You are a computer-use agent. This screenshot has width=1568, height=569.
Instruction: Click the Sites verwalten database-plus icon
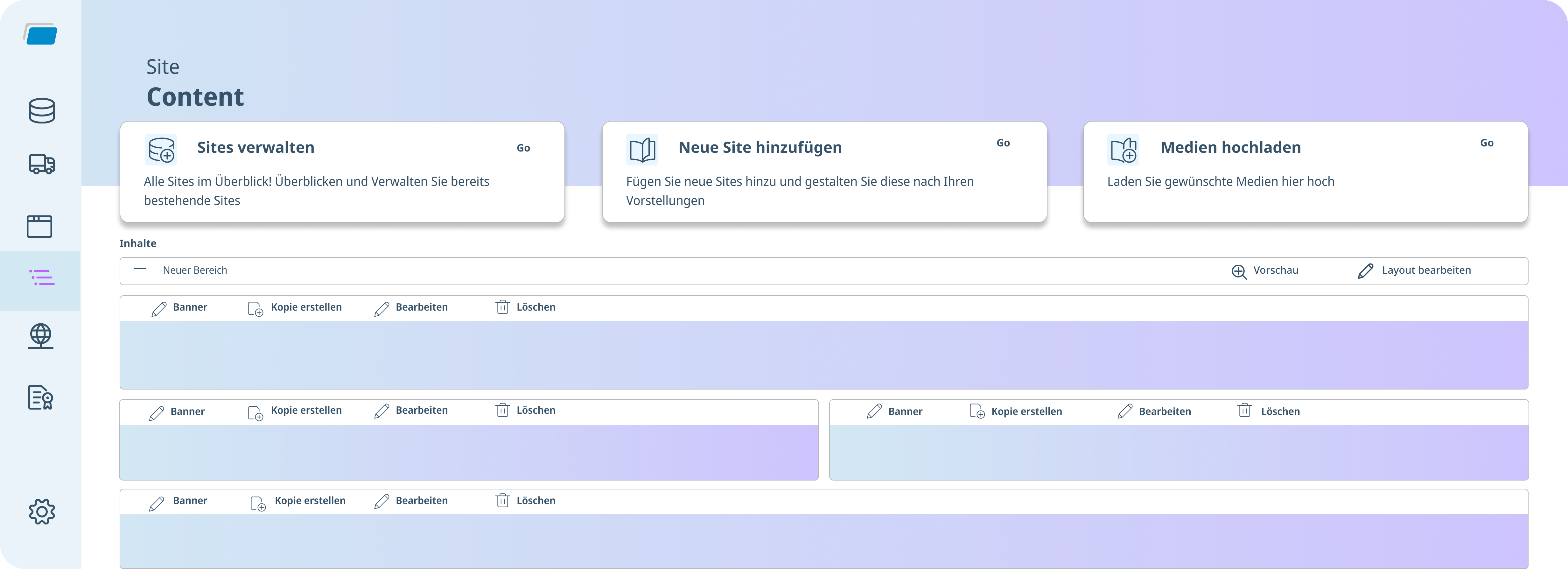[x=161, y=150]
